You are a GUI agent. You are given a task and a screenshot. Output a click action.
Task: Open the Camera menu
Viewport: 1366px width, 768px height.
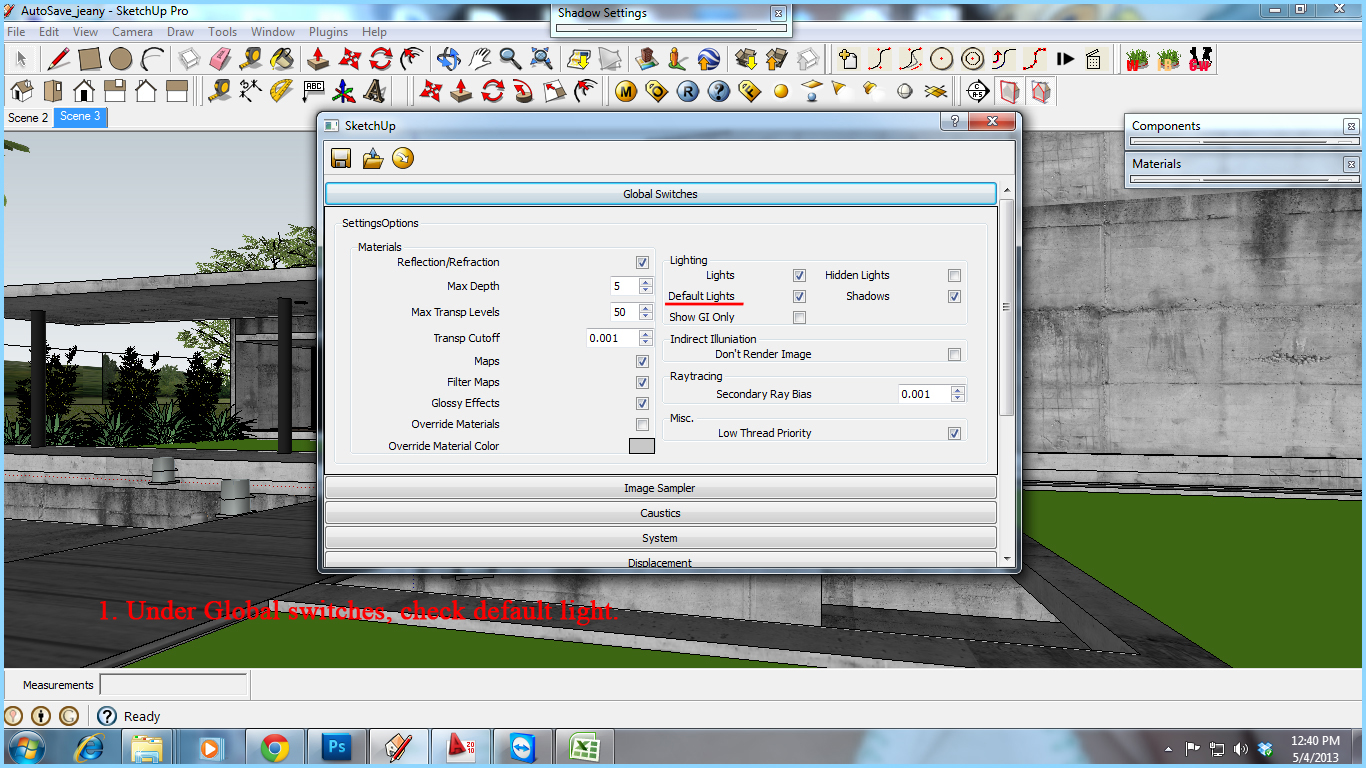(x=132, y=32)
